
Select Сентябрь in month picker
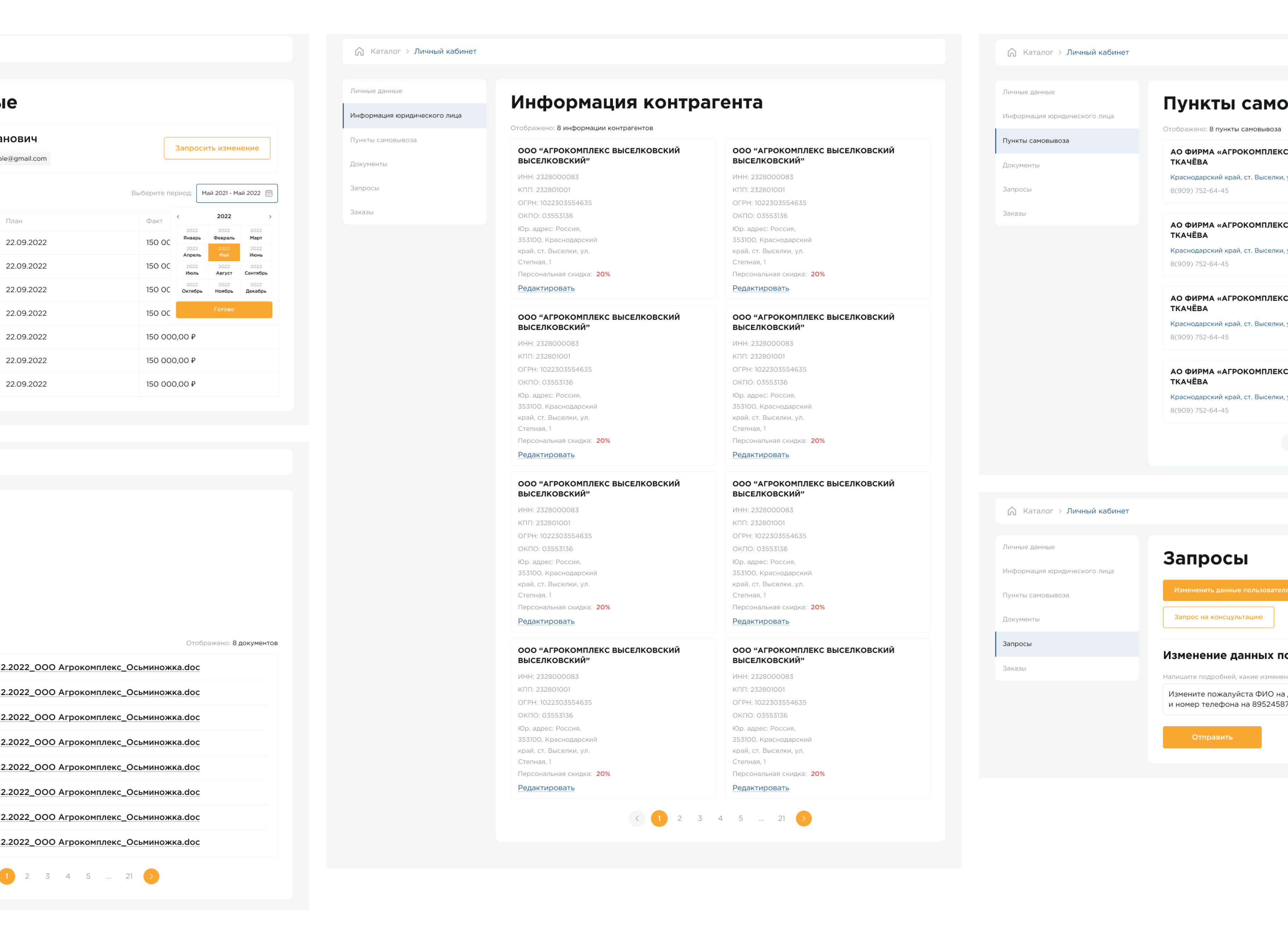pyautogui.click(x=256, y=270)
